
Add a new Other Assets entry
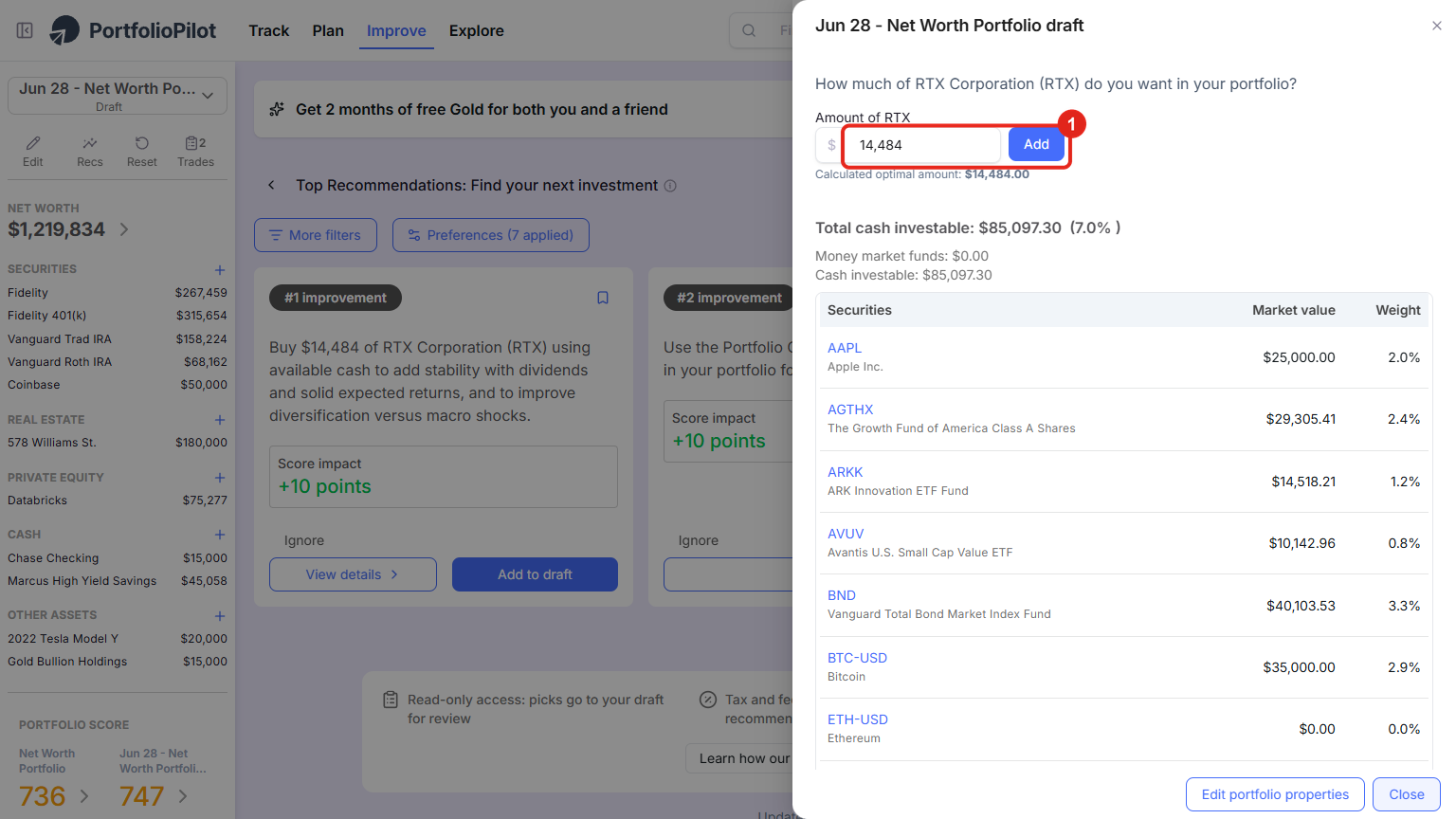tap(220, 616)
